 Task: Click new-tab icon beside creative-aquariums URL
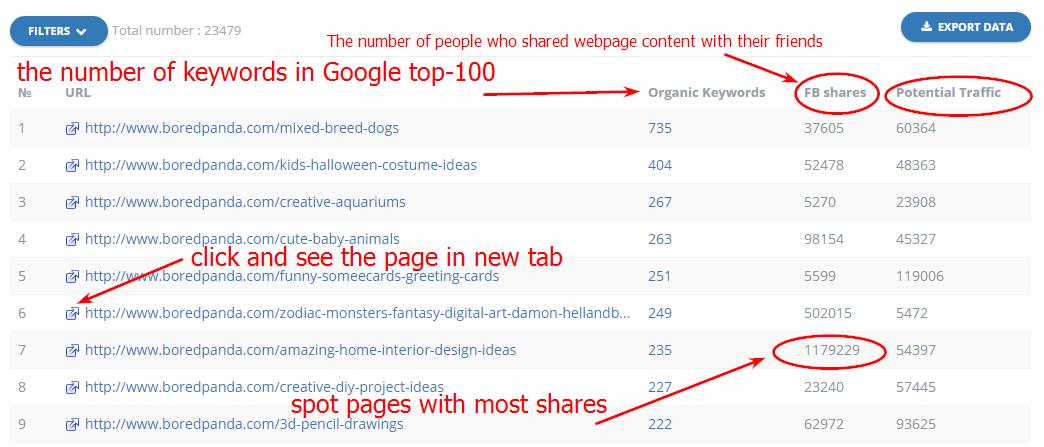(72, 203)
